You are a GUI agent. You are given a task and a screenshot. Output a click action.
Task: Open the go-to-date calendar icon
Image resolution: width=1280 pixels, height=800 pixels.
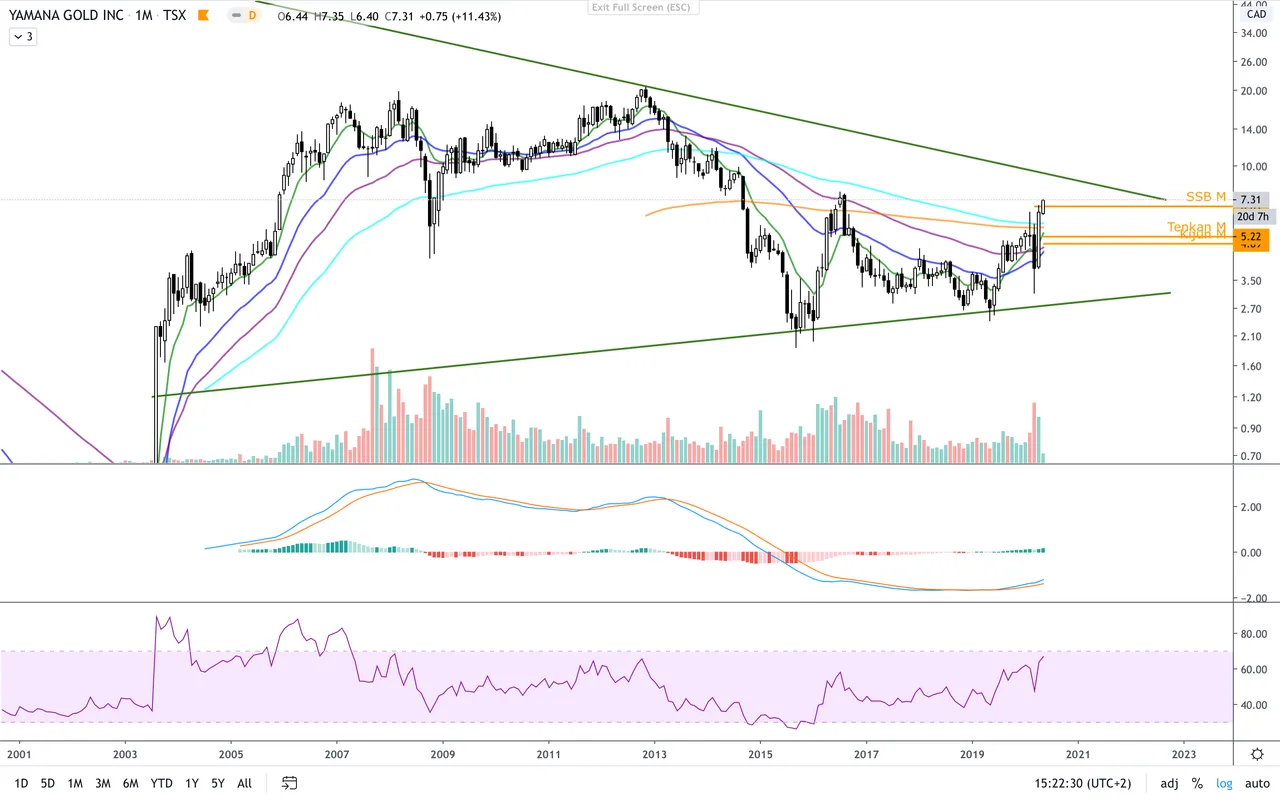pyautogui.click(x=290, y=783)
